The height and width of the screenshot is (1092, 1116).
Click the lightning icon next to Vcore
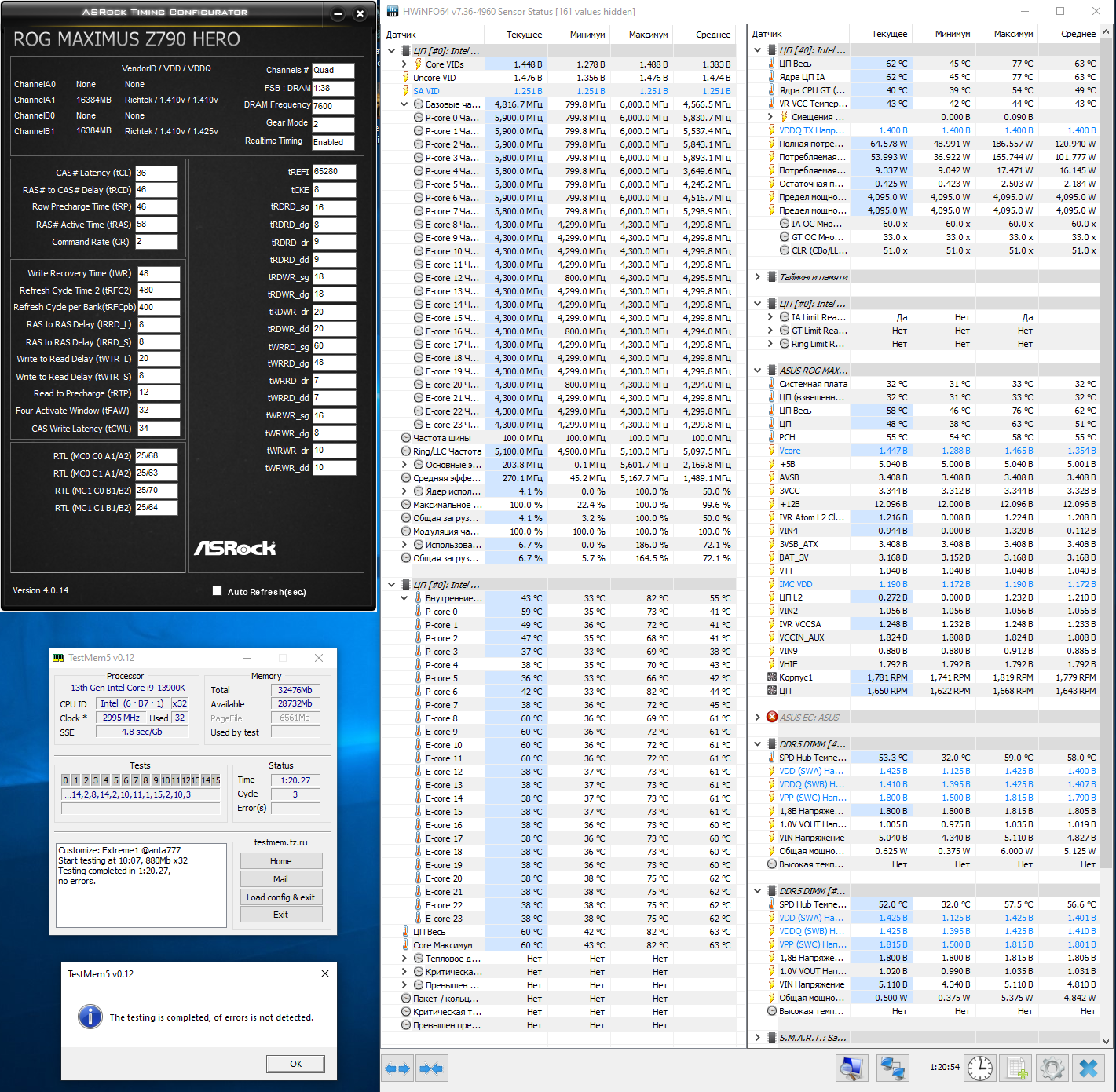pos(772,451)
